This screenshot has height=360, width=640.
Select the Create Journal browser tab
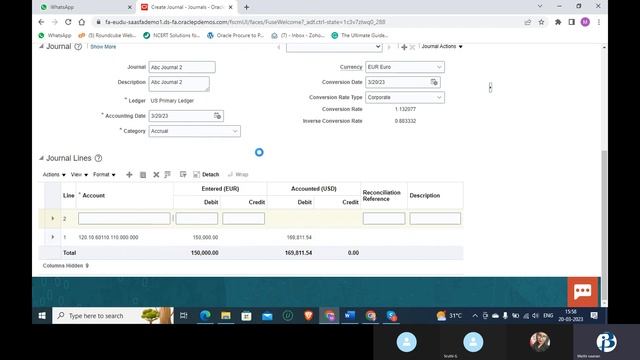point(187,7)
